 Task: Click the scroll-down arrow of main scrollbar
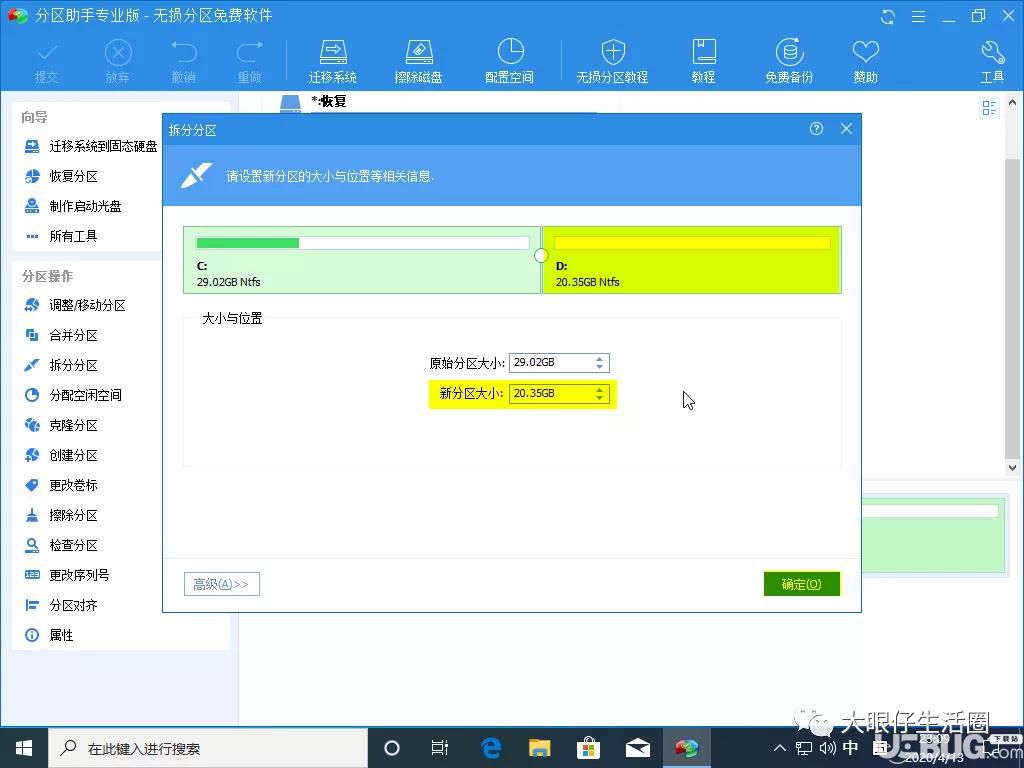(x=1012, y=468)
